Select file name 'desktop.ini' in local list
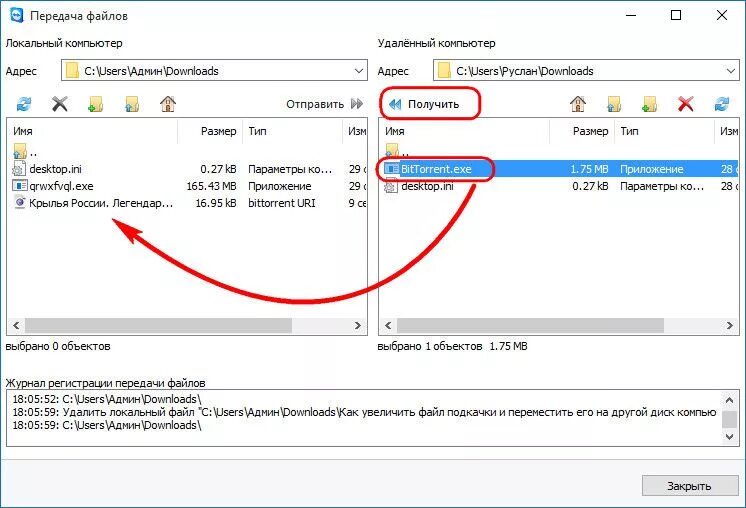This screenshot has width=746, height=508. [55, 169]
